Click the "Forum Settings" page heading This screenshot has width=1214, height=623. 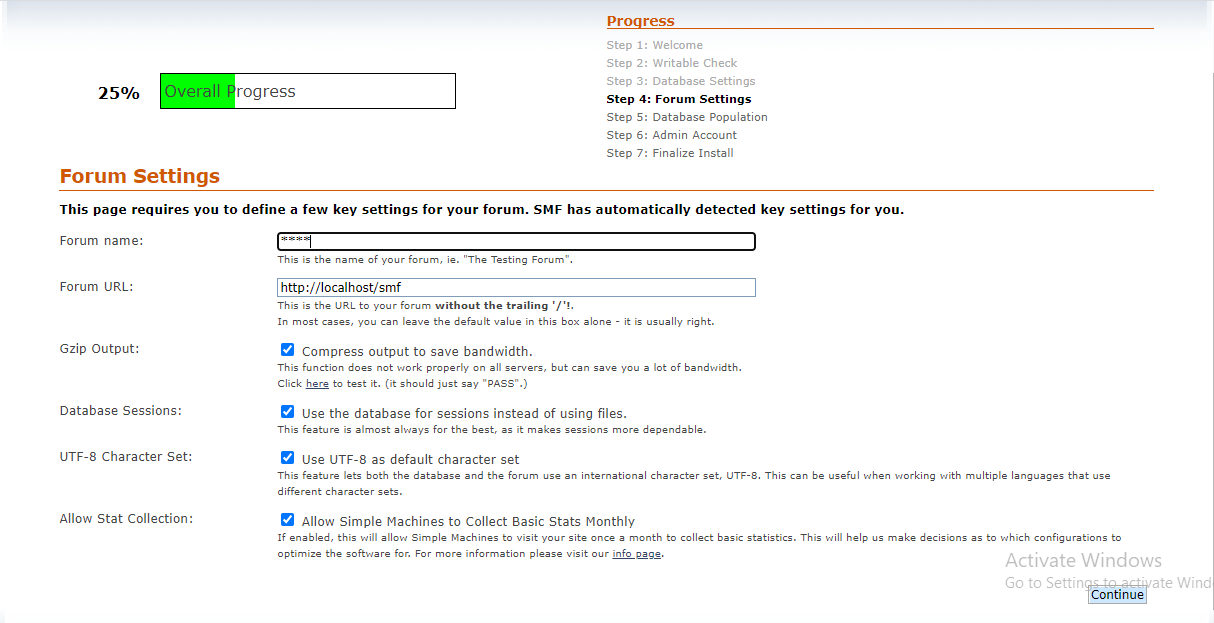point(139,175)
